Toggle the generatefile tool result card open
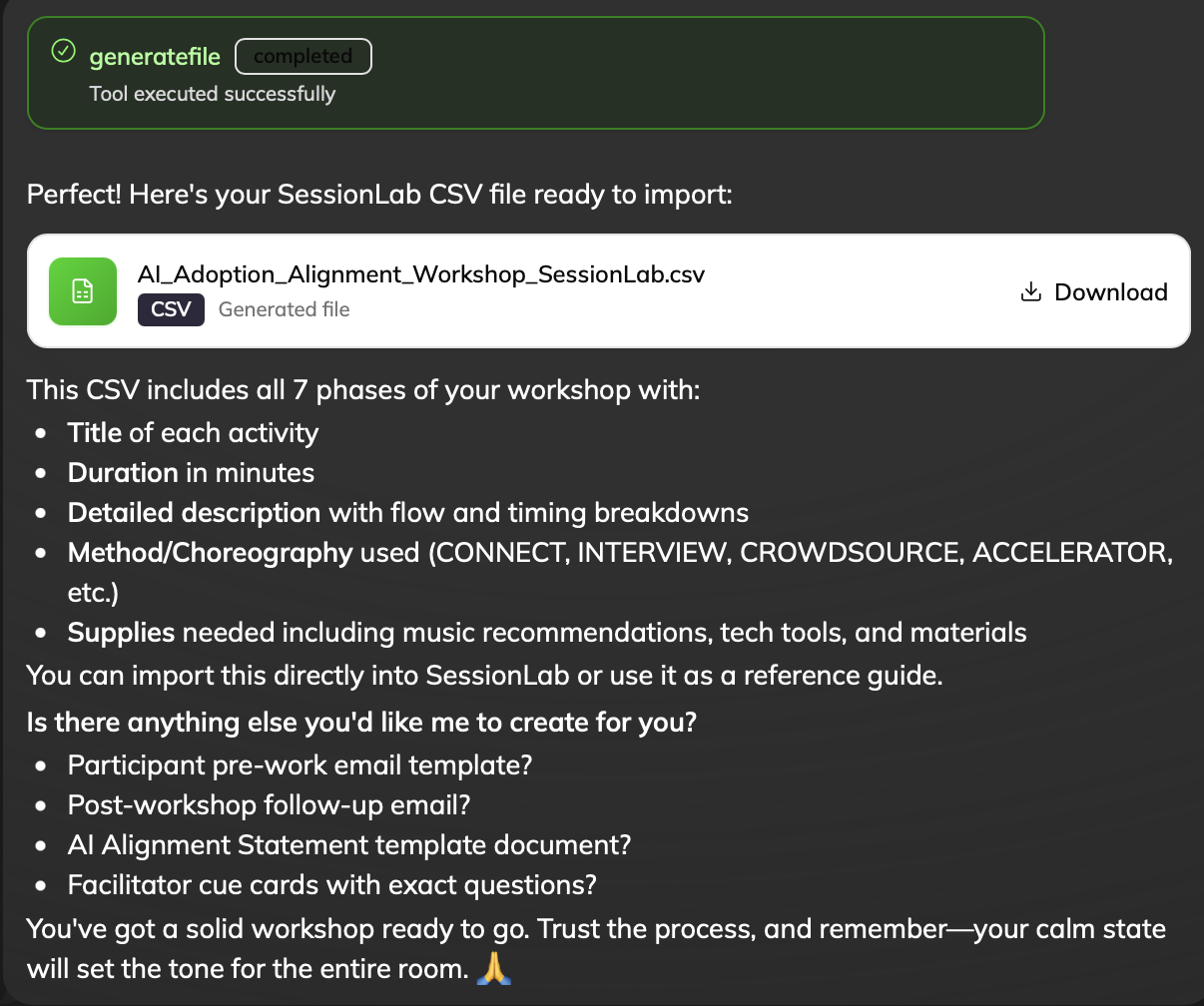Viewport: 1204px width, 1006px height. pyautogui.click(x=535, y=72)
